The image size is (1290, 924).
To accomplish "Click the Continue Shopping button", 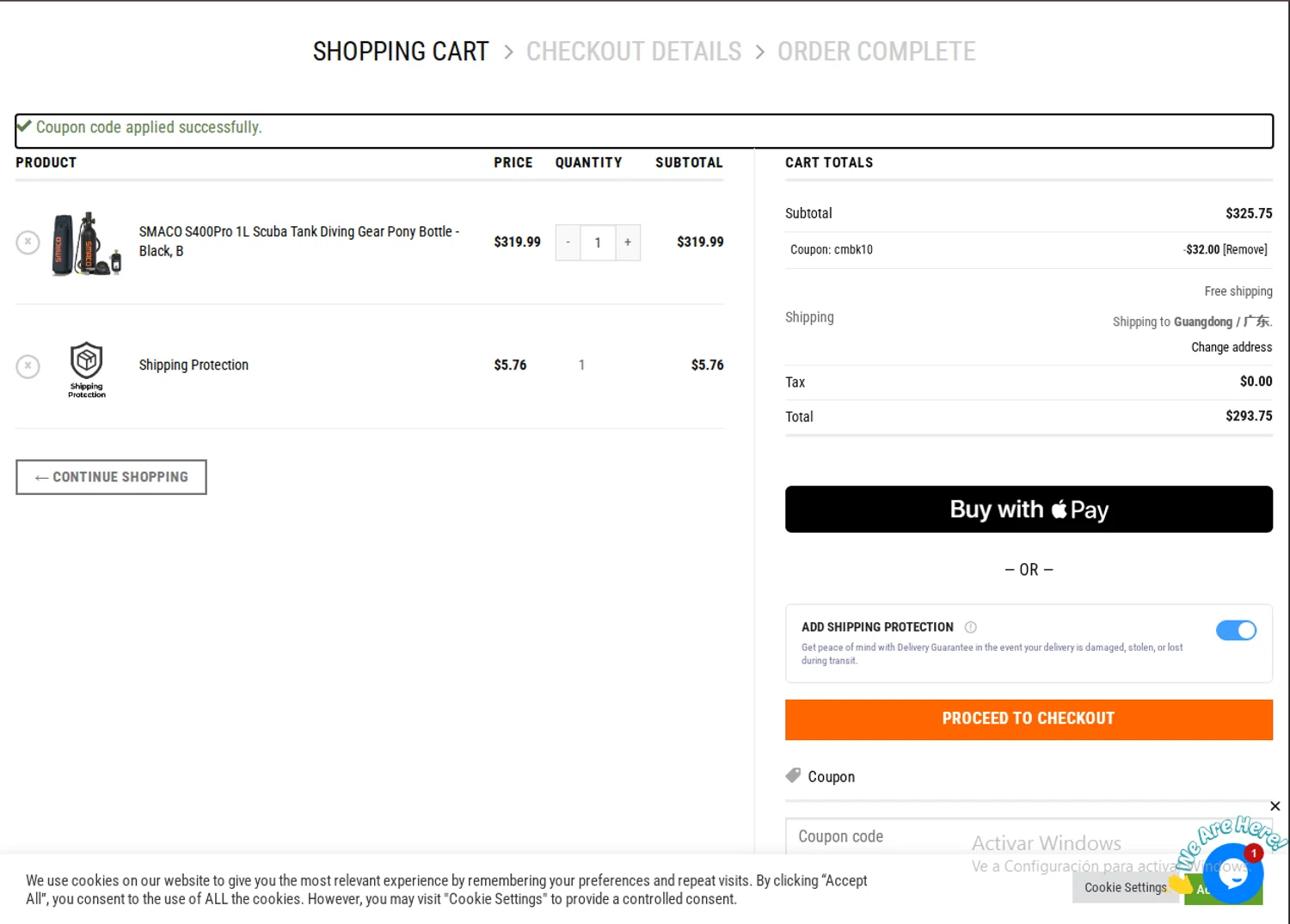I will (x=111, y=477).
